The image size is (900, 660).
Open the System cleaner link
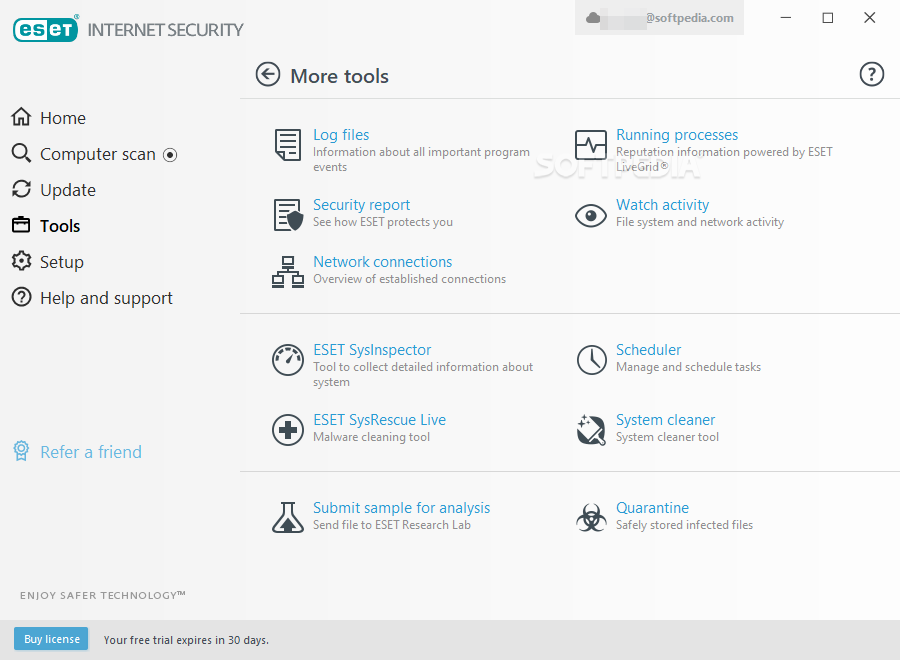665,420
